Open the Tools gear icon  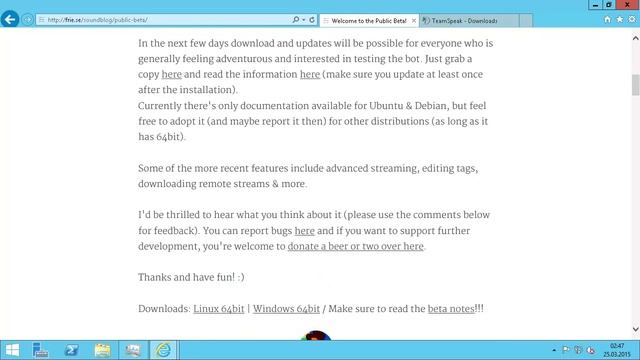(x=632, y=19)
